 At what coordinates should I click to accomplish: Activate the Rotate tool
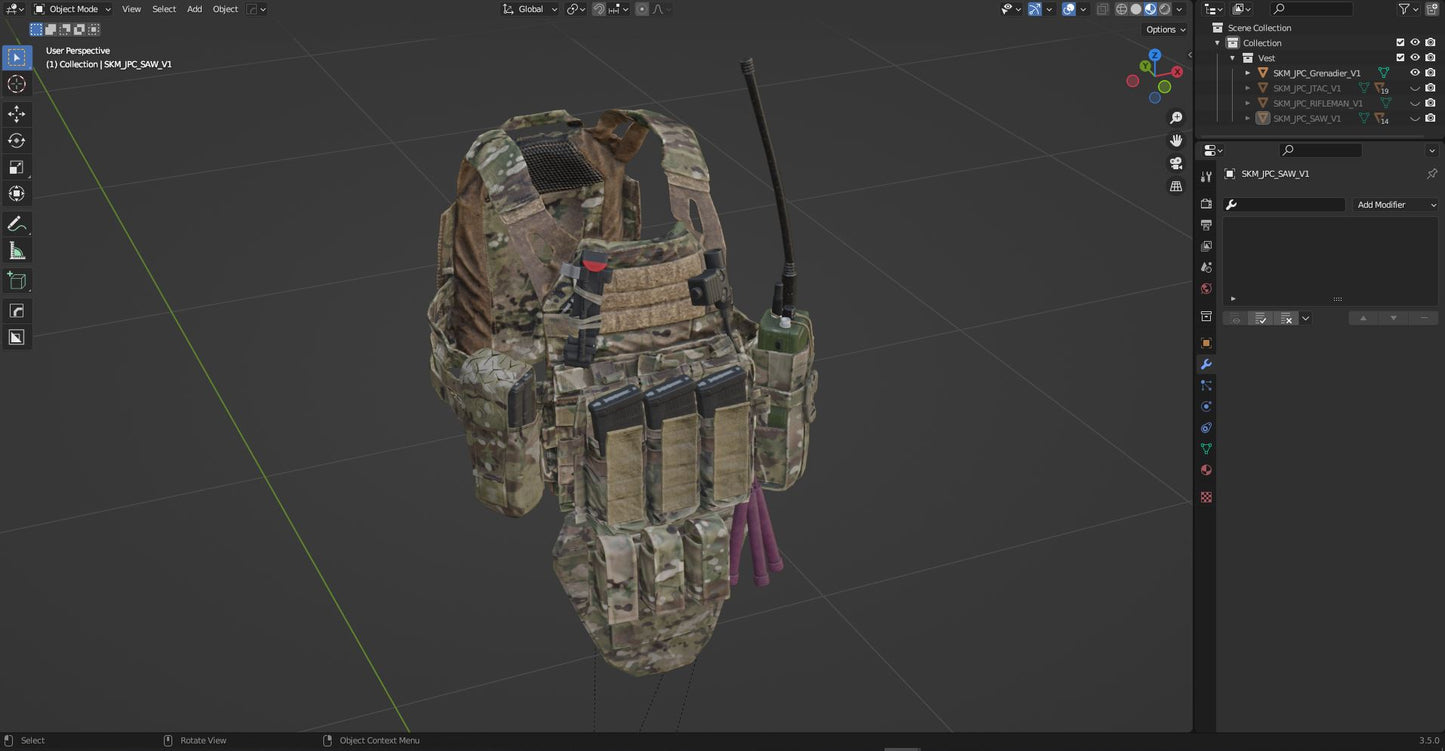point(16,141)
